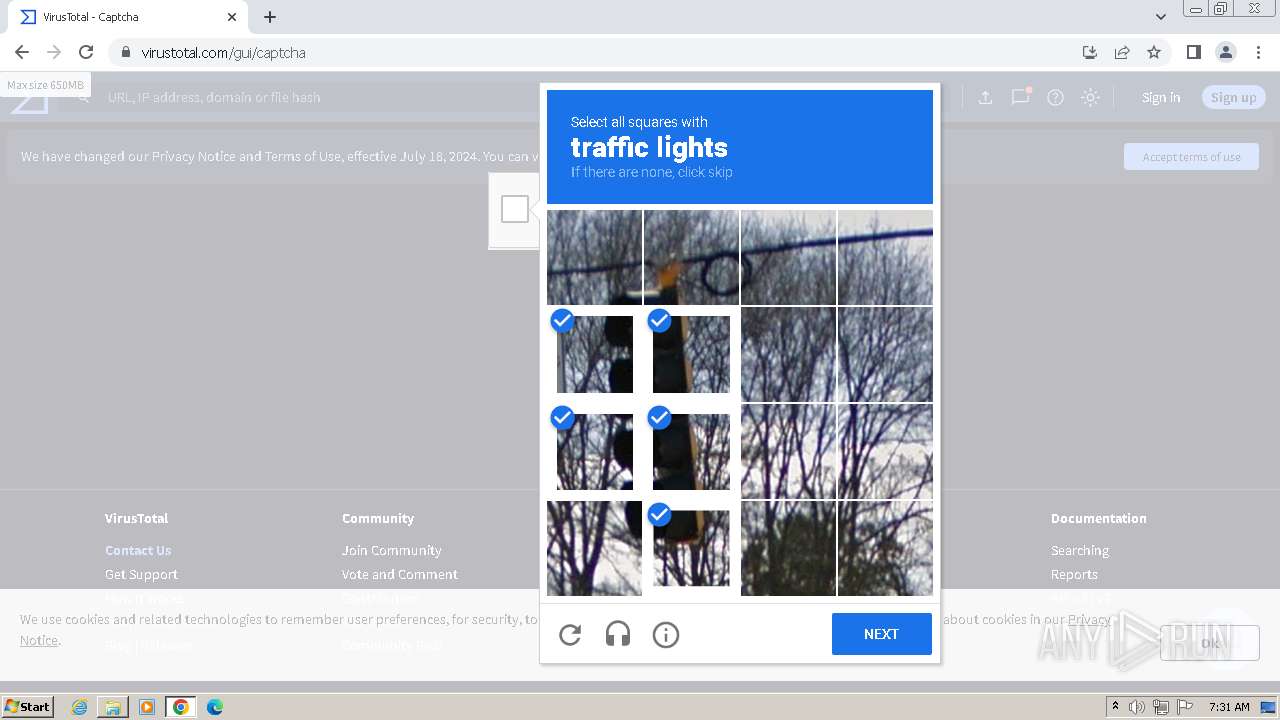Image resolution: width=1280 pixels, height=720 pixels.
Task: Launch Internet Explorer from taskbar
Action: [79, 707]
